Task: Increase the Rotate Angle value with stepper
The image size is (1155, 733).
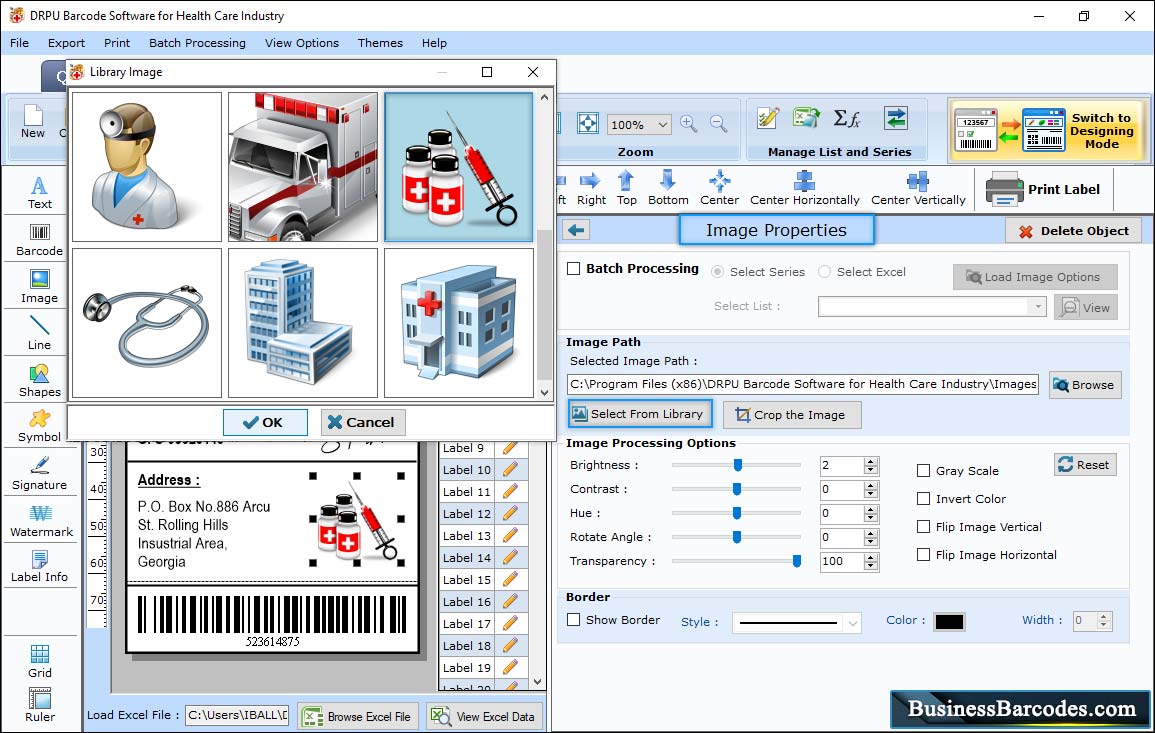Action: pos(871,533)
